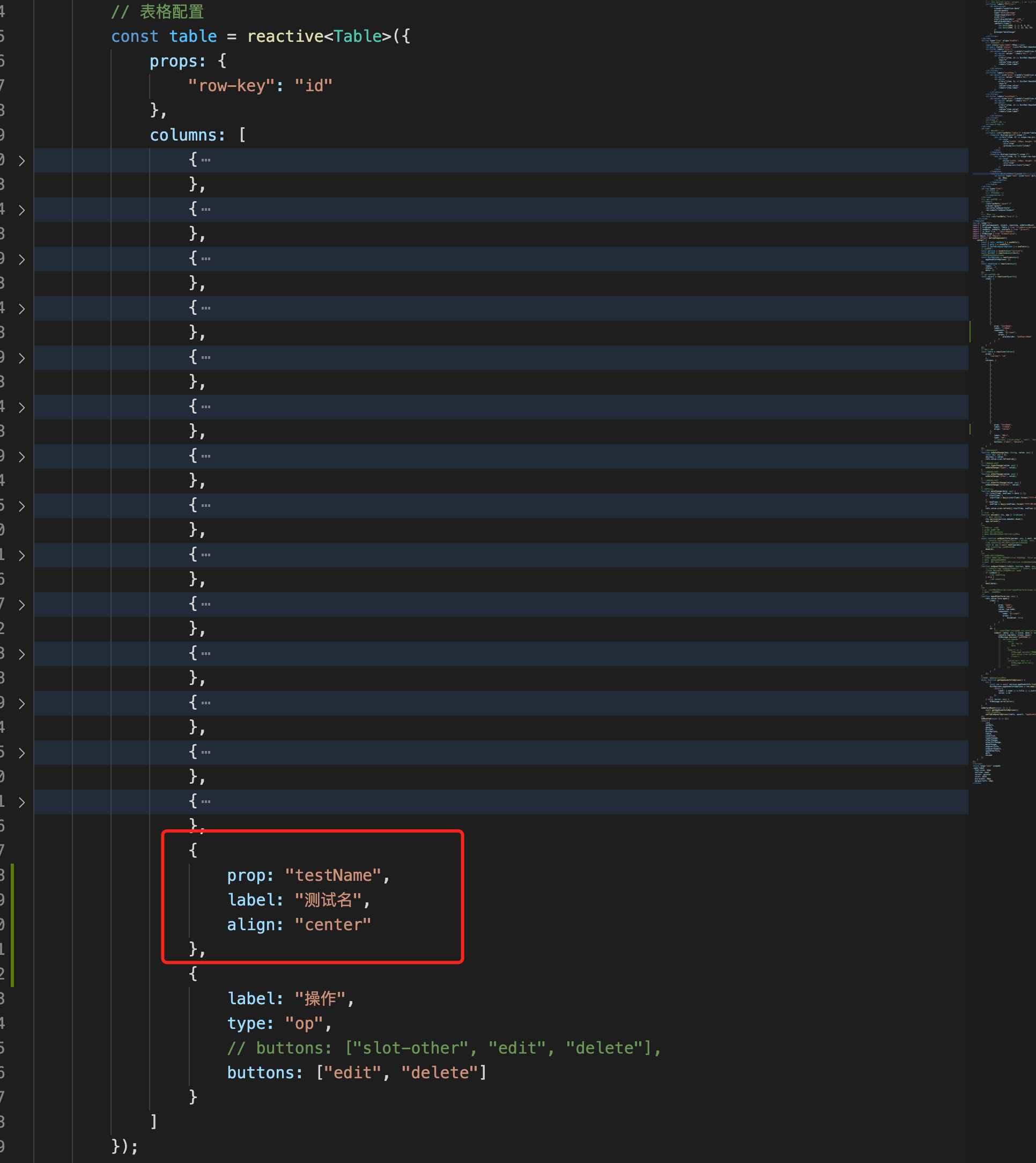The width and height of the screenshot is (1036, 1163).
Task: Expand the third folded object under columns
Action: 21,260
